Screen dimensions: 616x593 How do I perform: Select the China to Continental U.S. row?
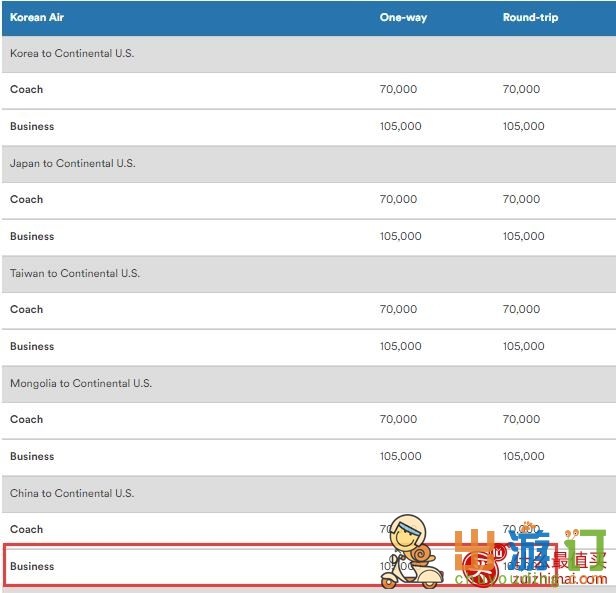[x=309, y=494]
